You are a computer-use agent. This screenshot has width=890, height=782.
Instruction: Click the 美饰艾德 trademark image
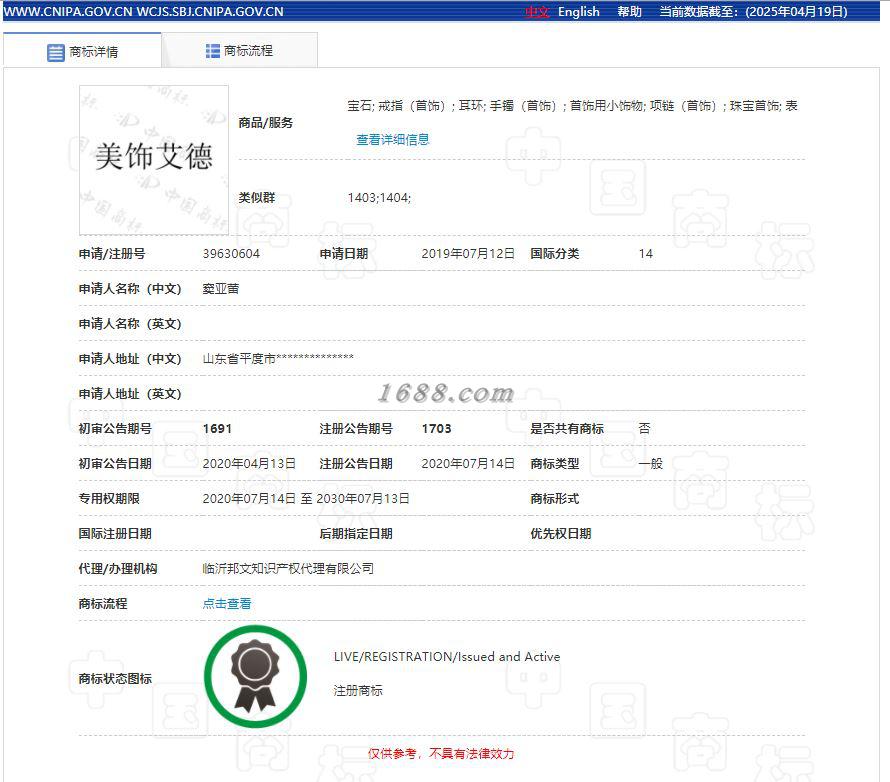[x=154, y=160]
